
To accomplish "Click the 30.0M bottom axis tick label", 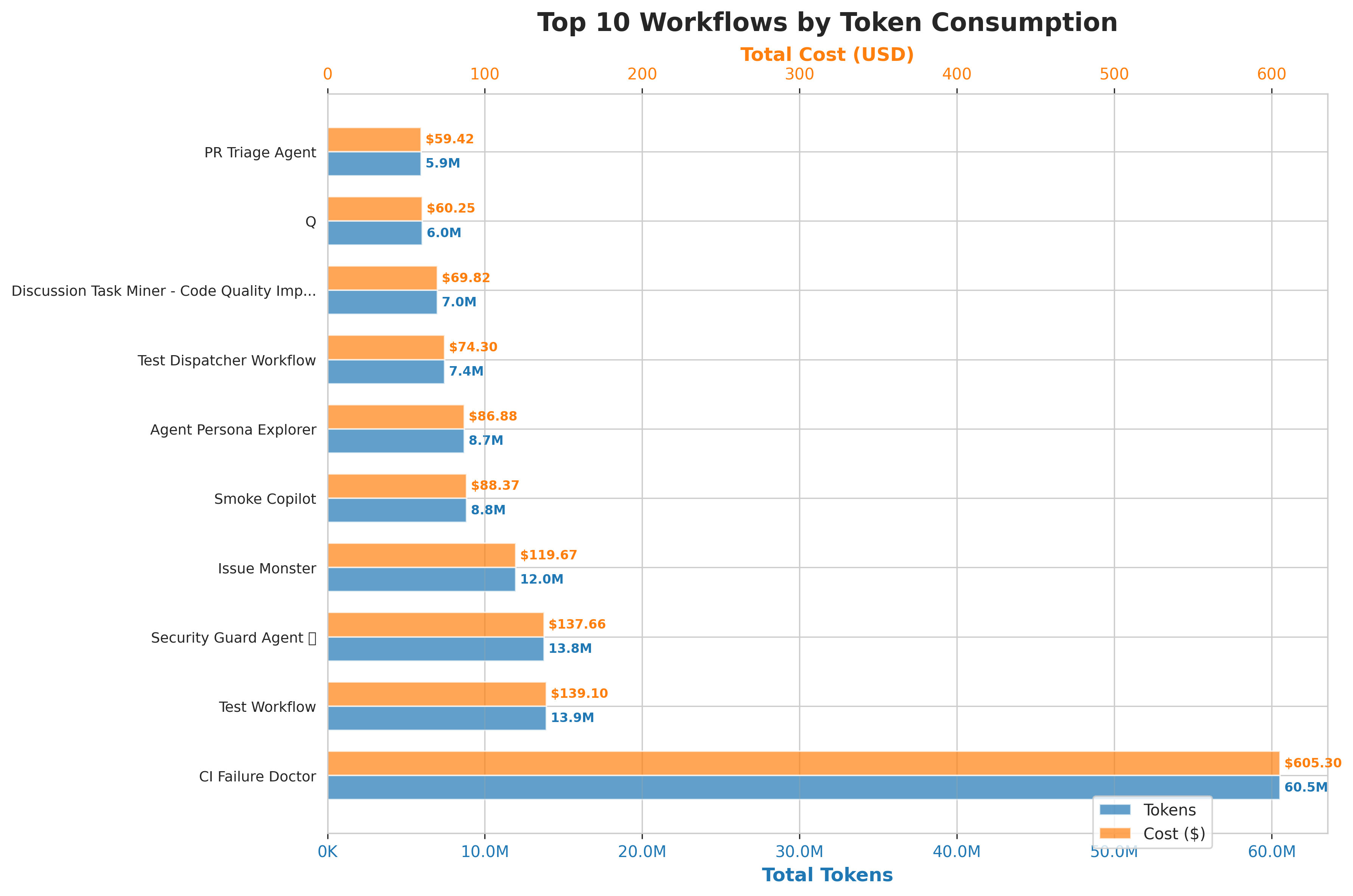I will tap(799, 852).
